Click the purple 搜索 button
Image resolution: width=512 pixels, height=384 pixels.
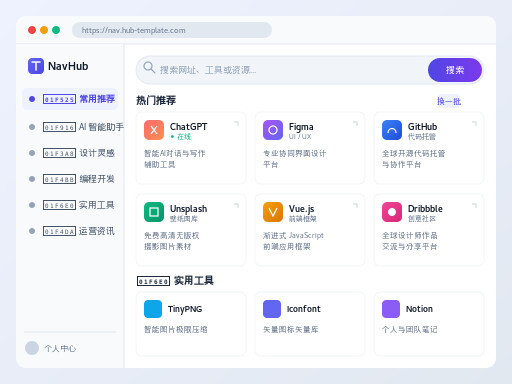[455, 70]
